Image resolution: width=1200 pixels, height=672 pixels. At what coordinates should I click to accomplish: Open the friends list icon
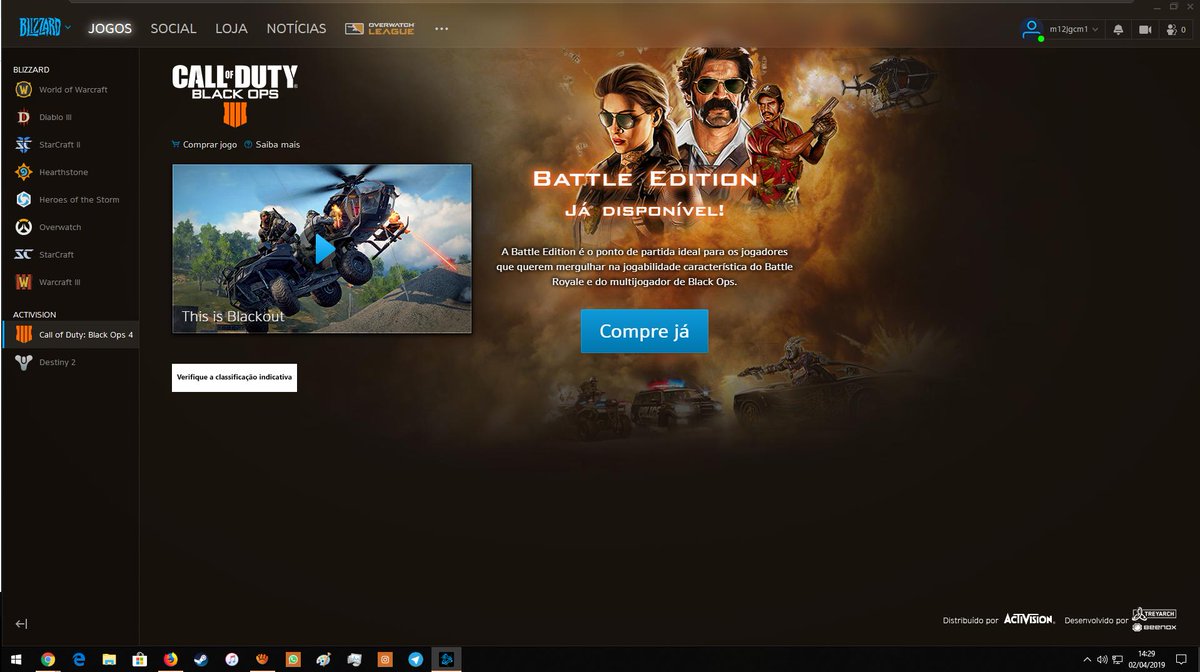tap(1176, 30)
